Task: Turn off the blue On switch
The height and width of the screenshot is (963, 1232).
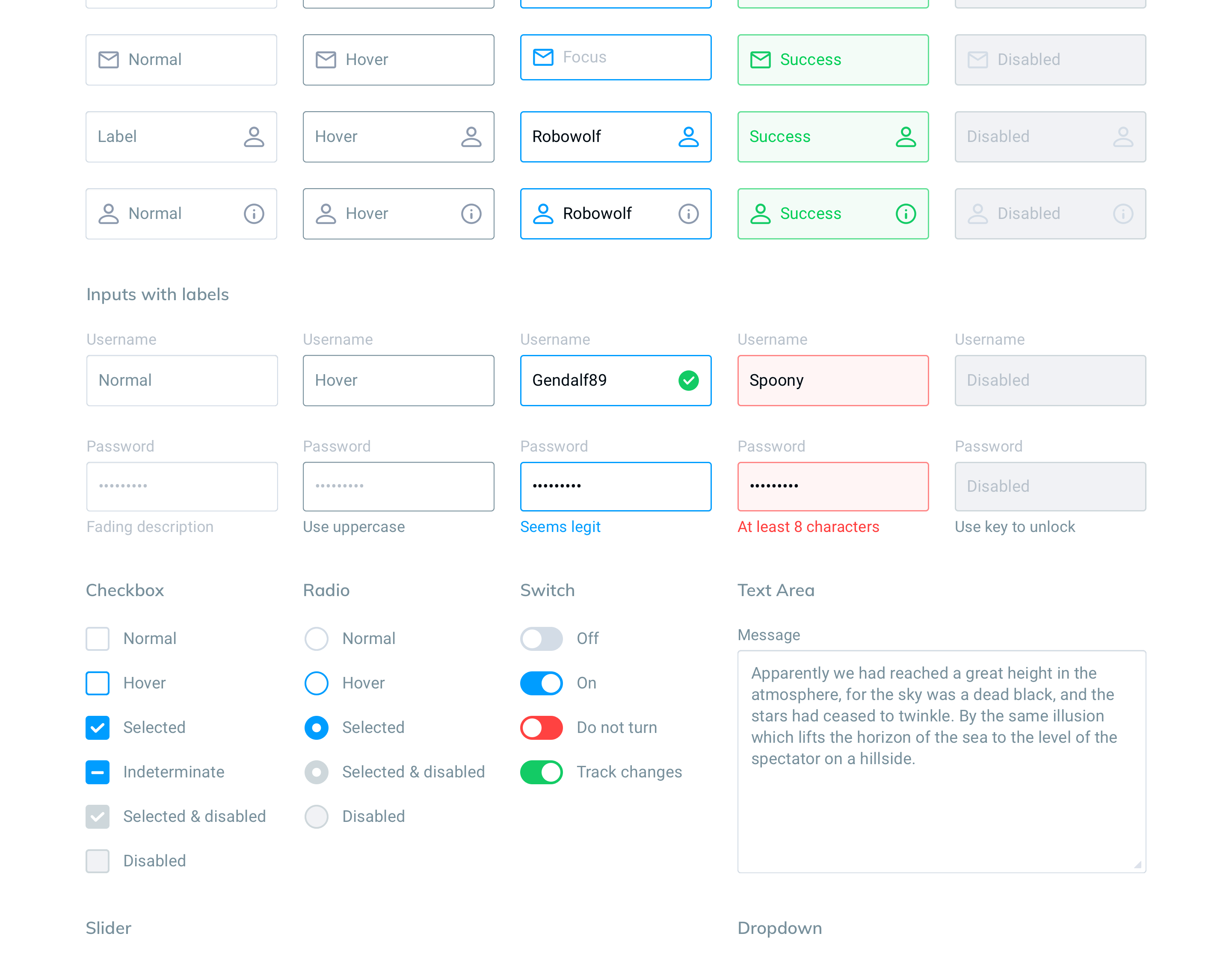Action: (x=541, y=683)
